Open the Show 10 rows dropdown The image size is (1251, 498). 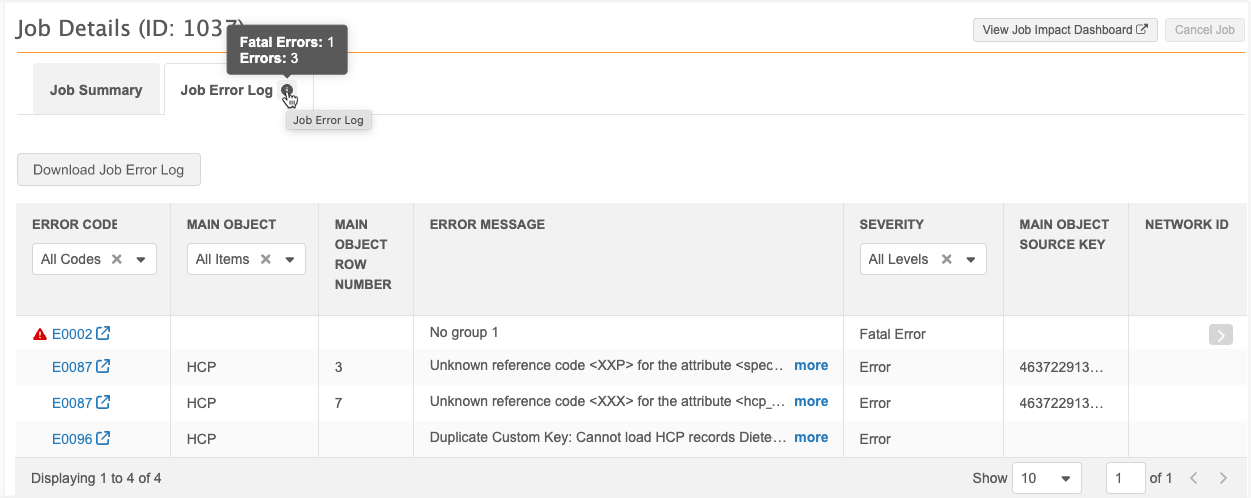coord(1047,478)
